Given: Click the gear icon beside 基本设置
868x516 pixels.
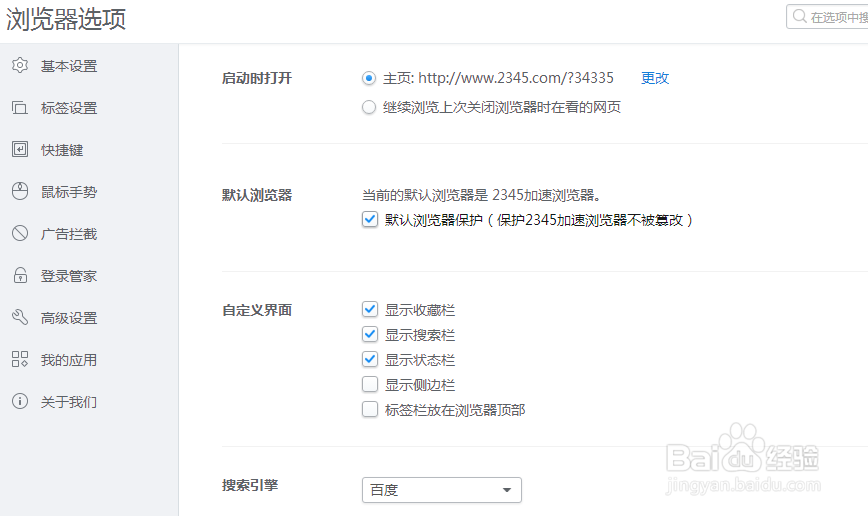Looking at the screenshot, I should (20, 65).
